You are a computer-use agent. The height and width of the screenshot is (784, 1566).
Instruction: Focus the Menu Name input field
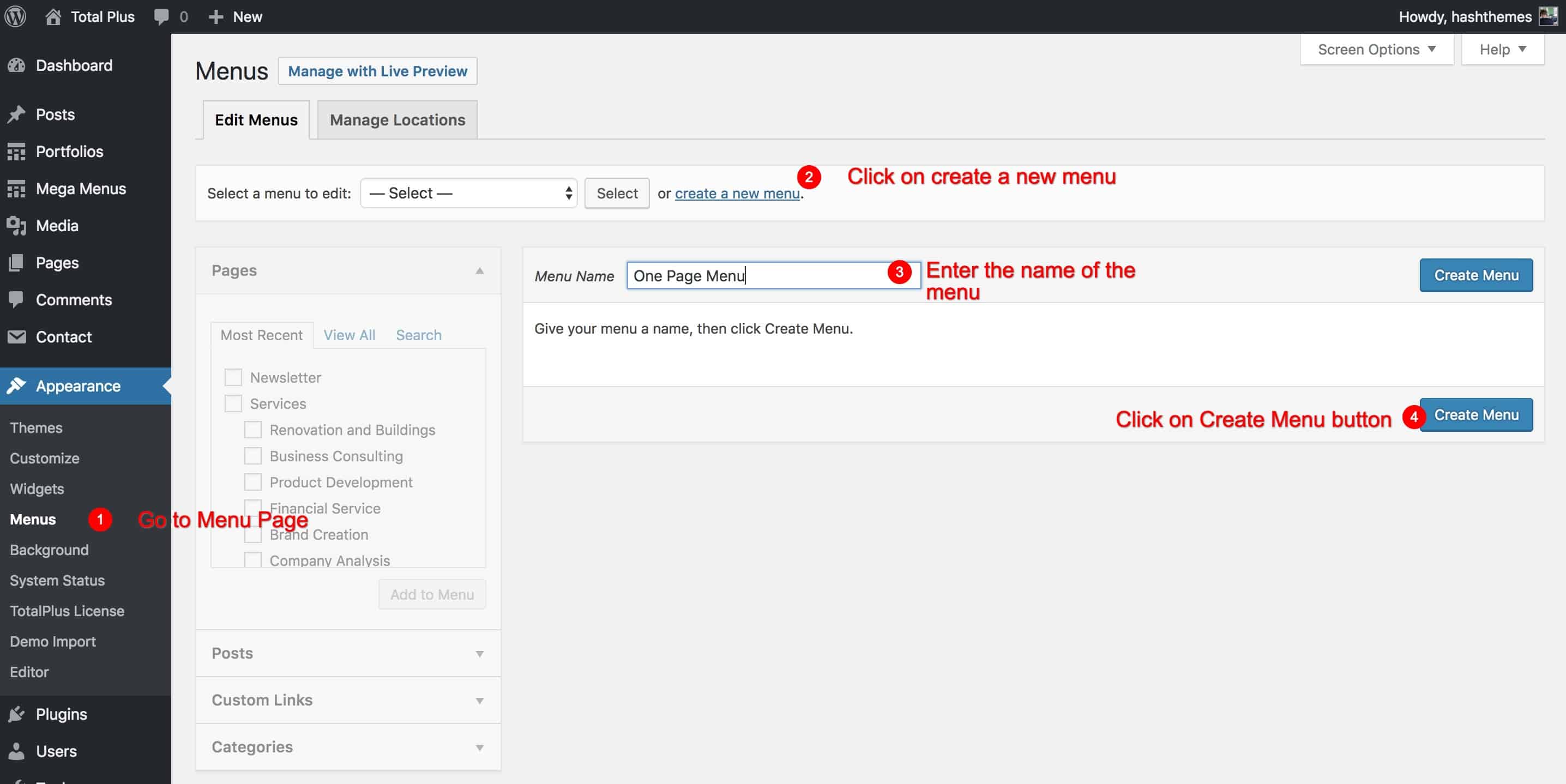[774, 275]
